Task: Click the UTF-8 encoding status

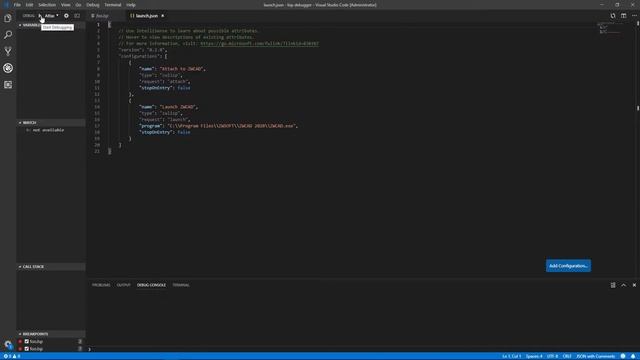Action: [x=552, y=356]
